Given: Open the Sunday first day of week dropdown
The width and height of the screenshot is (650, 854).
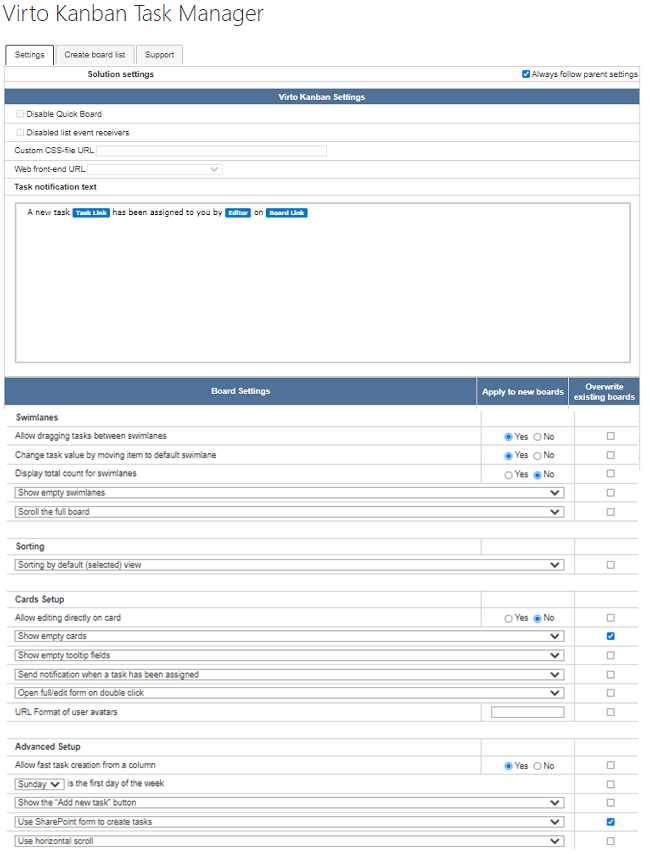Looking at the screenshot, I should pos(39,784).
